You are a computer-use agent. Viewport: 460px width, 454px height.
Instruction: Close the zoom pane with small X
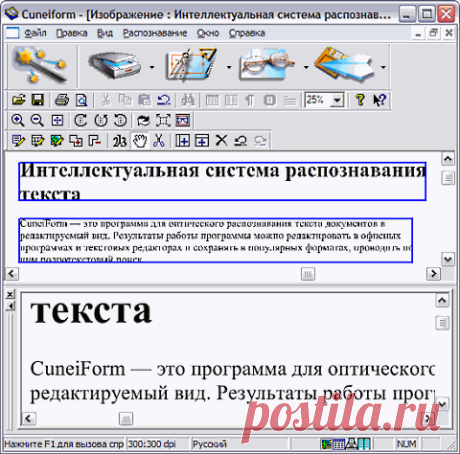click(x=10, y=294)
